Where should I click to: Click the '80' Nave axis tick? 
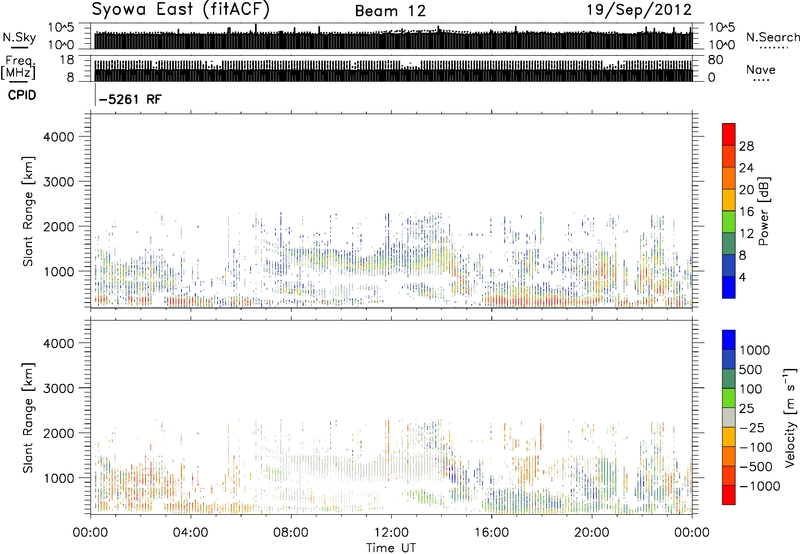715,60
